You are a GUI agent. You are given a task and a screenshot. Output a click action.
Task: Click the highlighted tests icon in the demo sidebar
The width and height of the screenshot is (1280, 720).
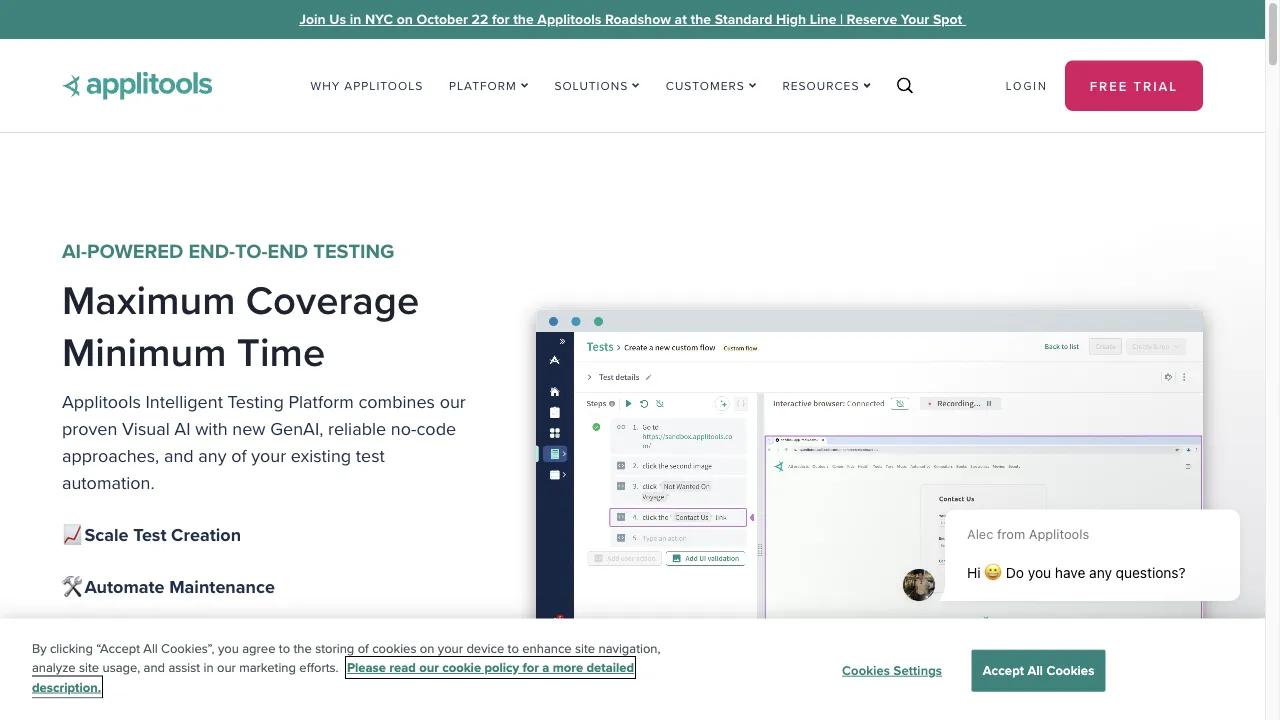click(556, 454)
